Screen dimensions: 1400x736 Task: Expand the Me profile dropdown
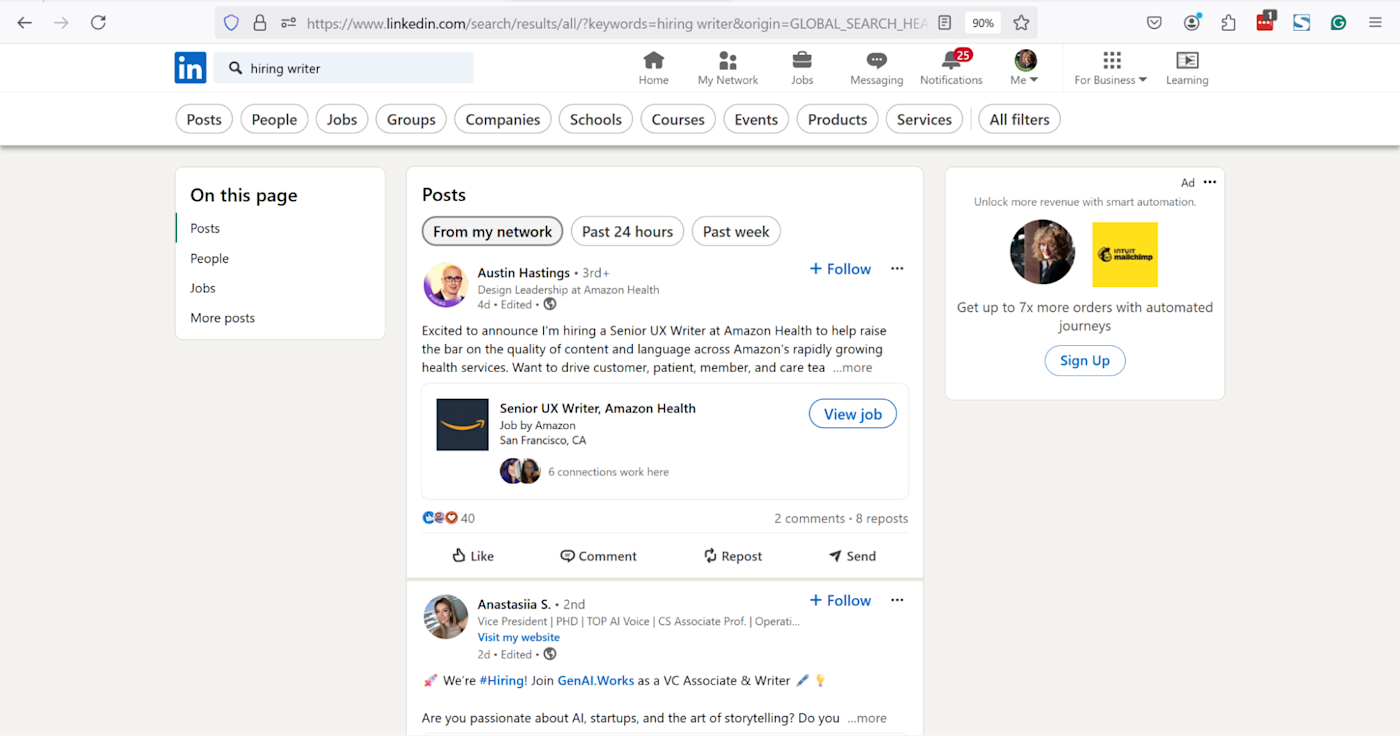pyautogui.click(x=1025, y=68)
